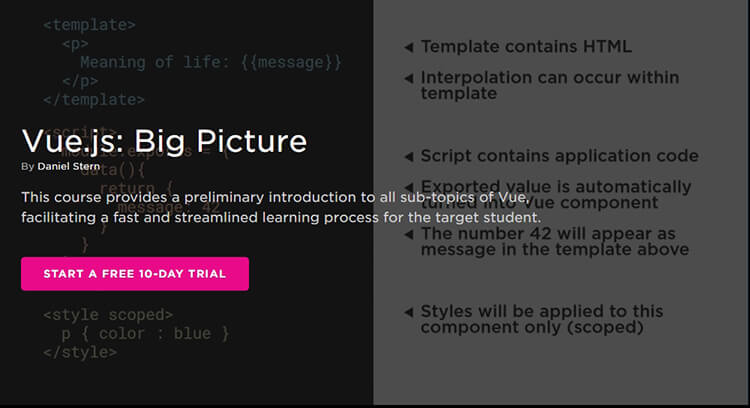Click the style scoped code line
Viewport: 750px width, 408px height.
pos(108,315)
